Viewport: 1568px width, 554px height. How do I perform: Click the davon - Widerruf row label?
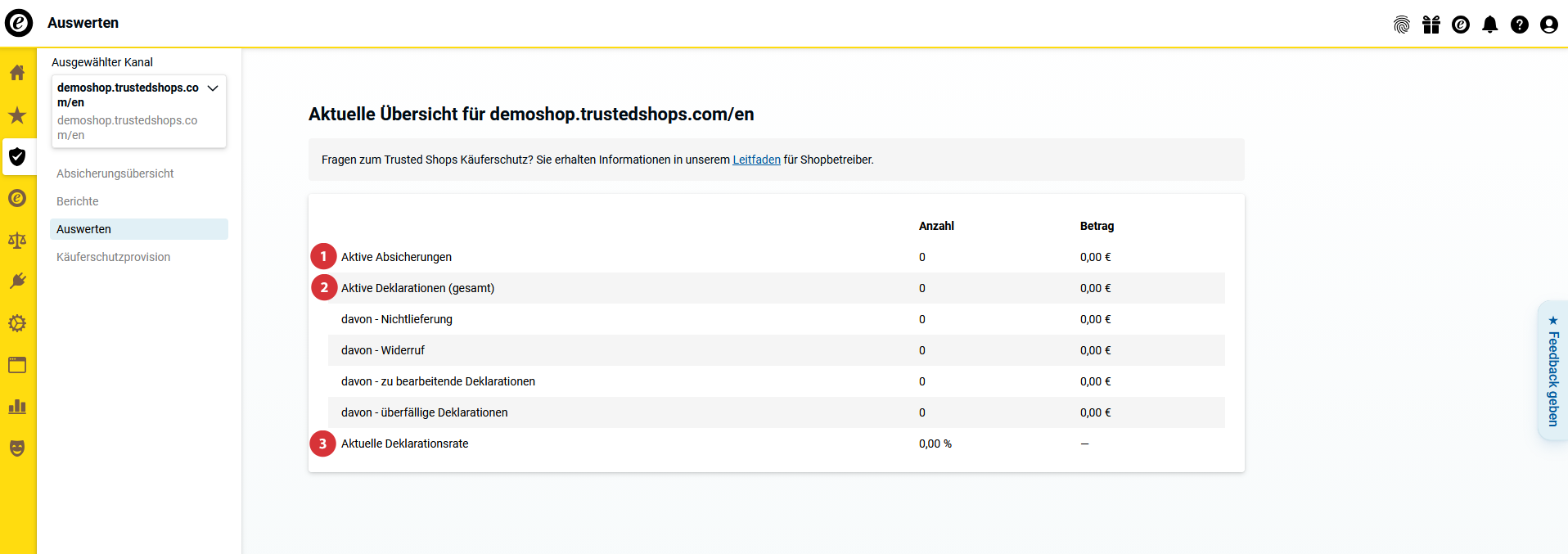click(x=383, y=350)
